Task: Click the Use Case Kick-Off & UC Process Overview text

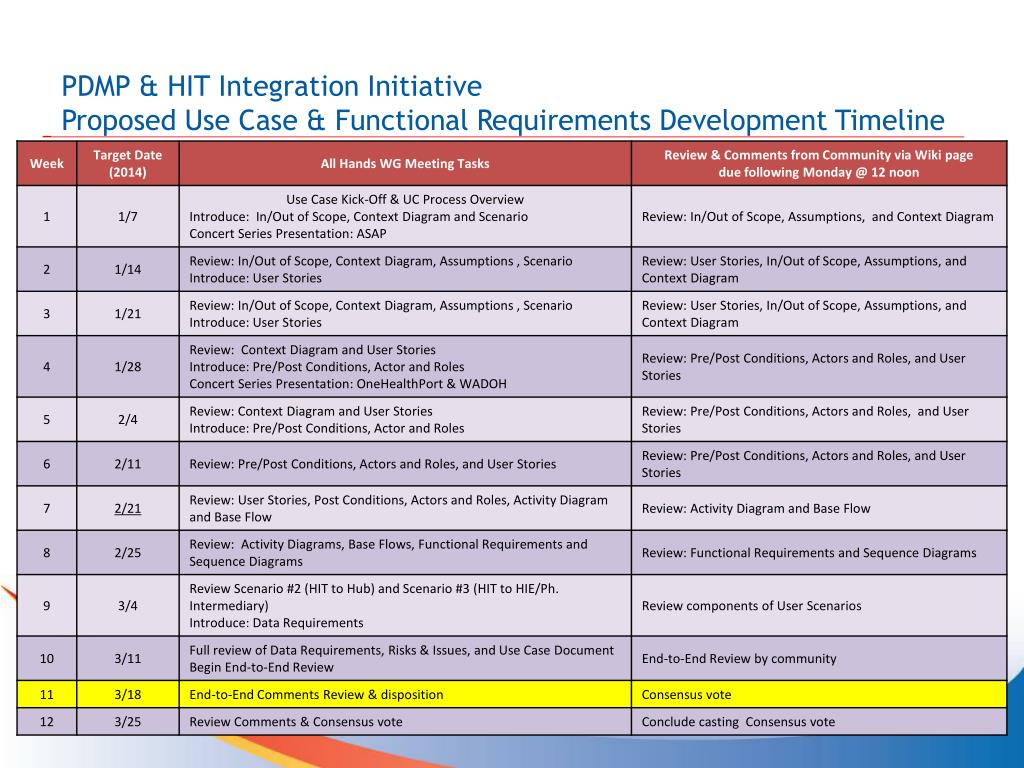Action: (406, 199)
